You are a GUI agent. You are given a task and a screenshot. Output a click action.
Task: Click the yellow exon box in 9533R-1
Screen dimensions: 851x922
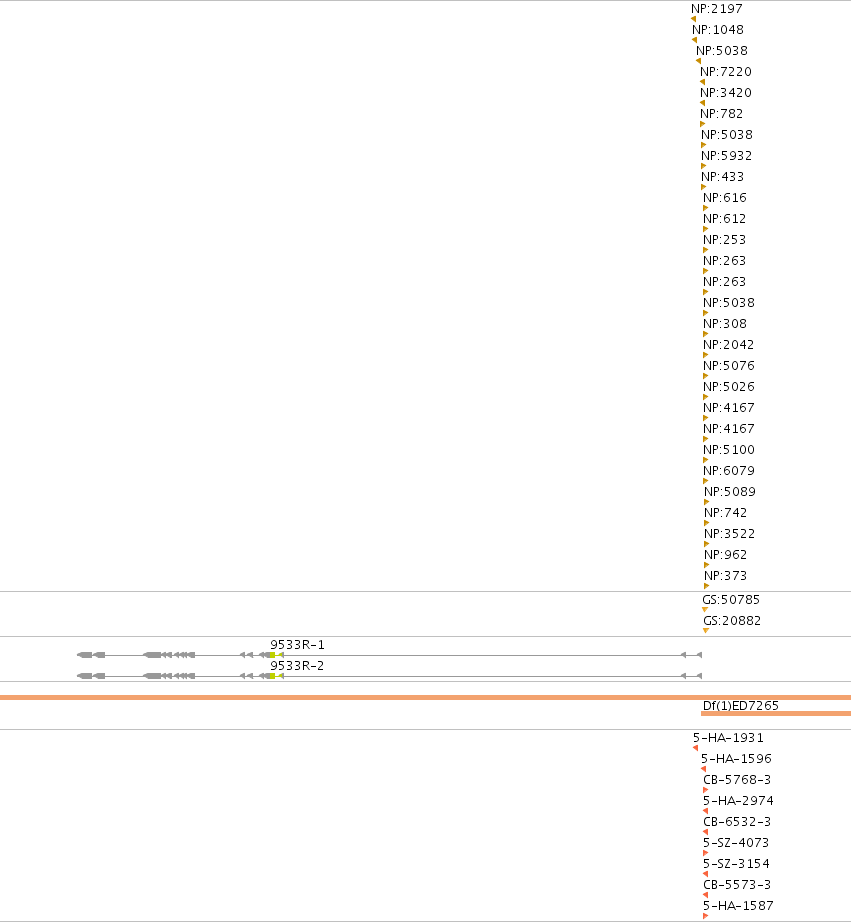pyautogui.click(x=272, y=655)
